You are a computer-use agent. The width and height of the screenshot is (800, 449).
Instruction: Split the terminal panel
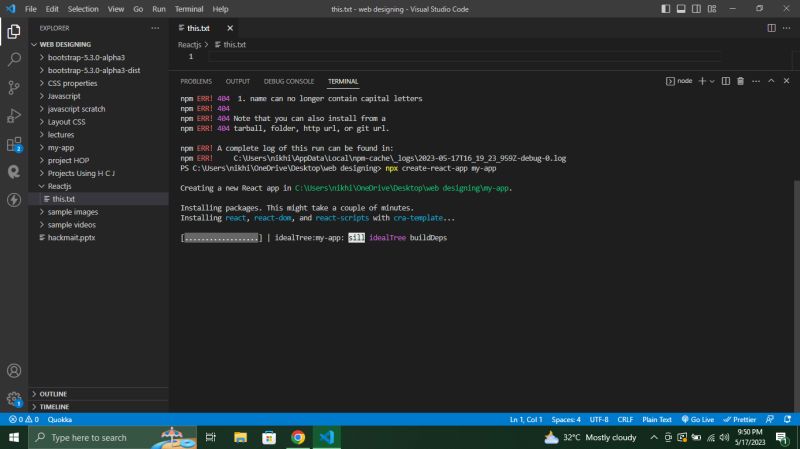pyautogui.click(x=726, y=81)
